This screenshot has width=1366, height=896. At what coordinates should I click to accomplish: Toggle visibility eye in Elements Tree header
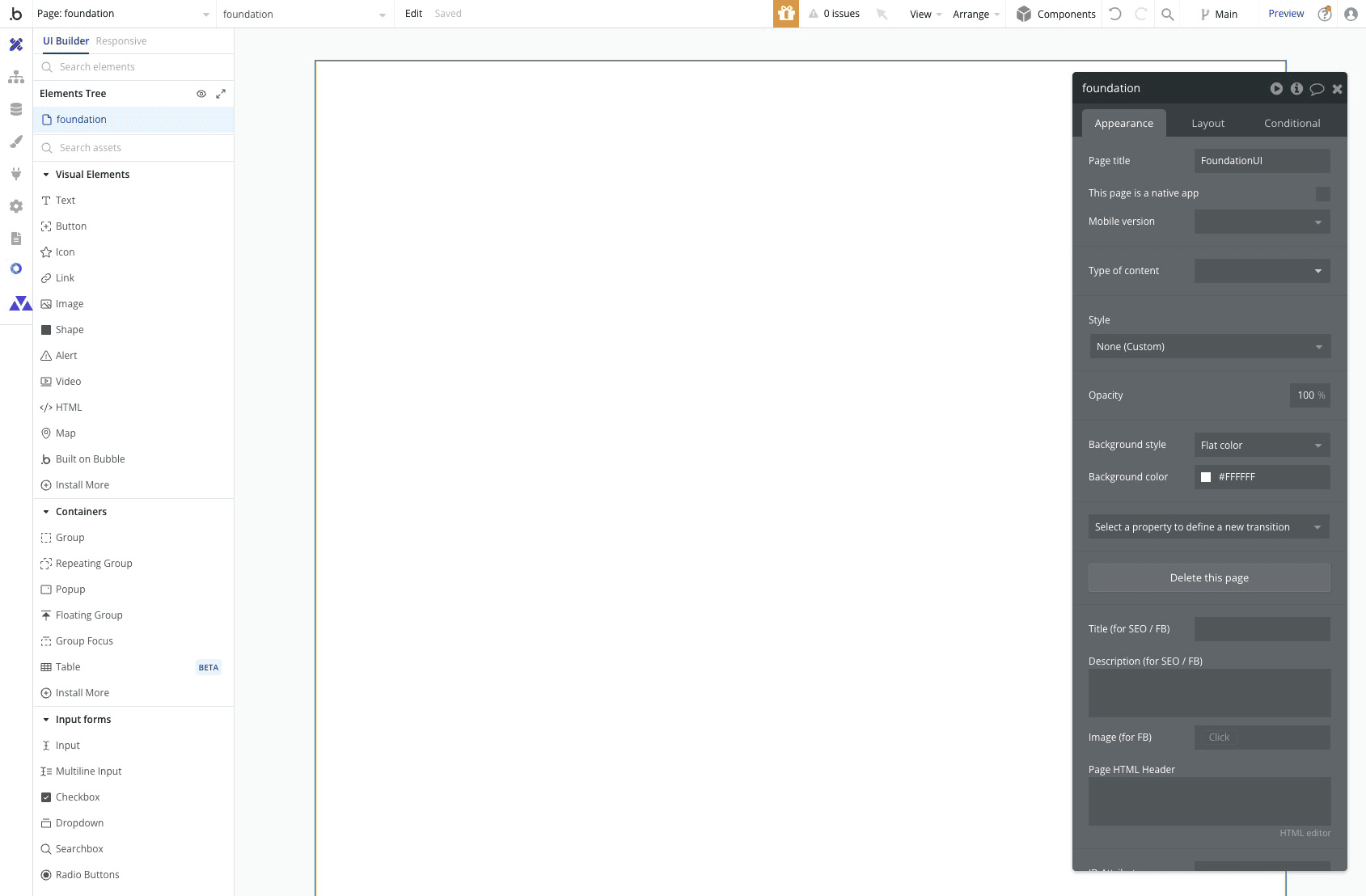point(201,93)
